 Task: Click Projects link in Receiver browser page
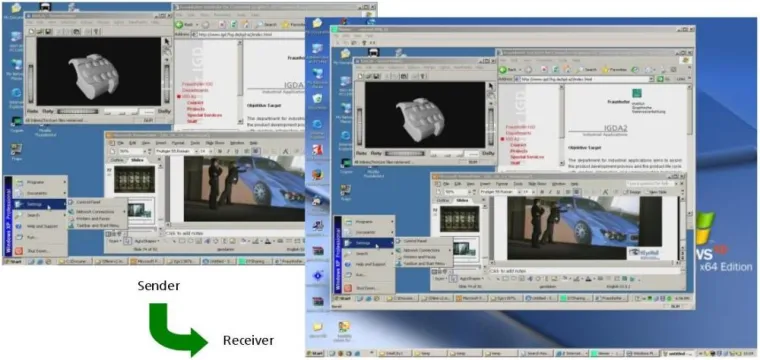pyautogui.click(x=518, y=151)
